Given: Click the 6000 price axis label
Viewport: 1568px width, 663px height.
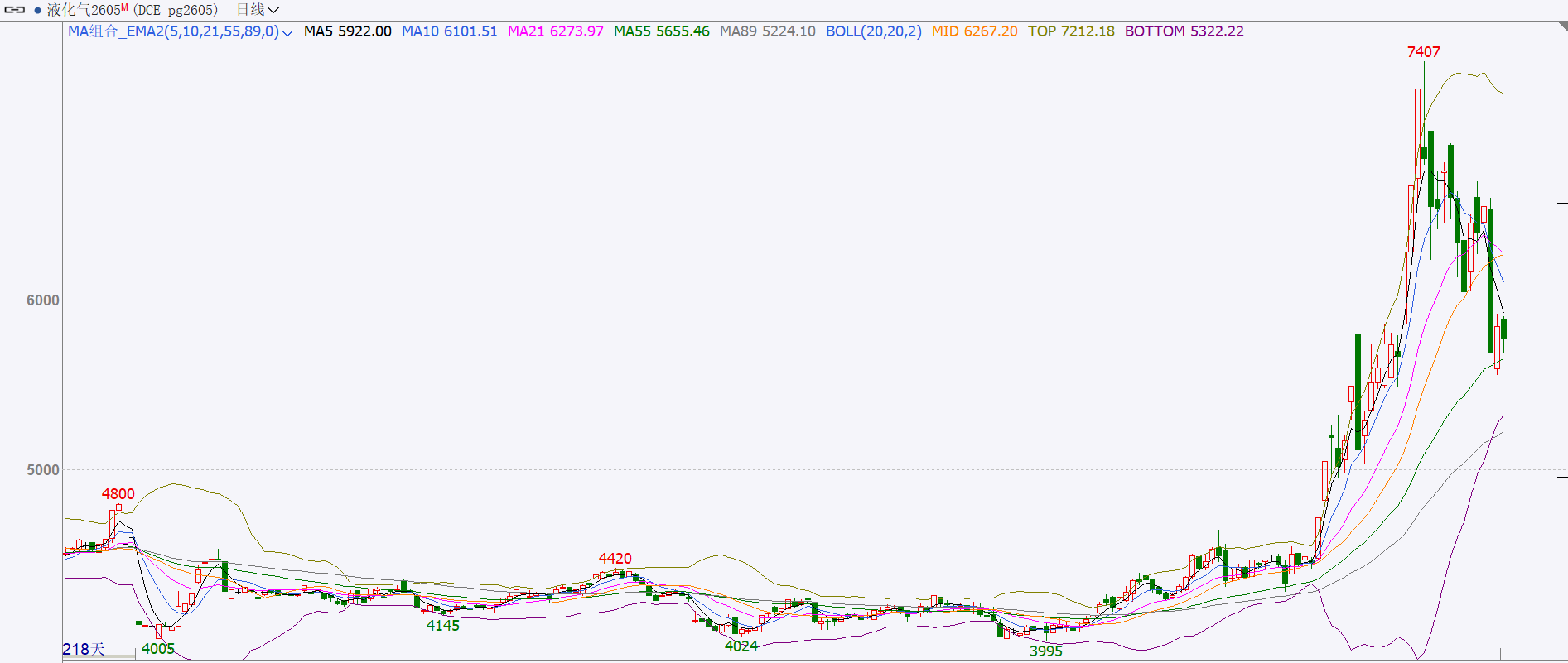Looking at the screenshot, I should (43, 300).
